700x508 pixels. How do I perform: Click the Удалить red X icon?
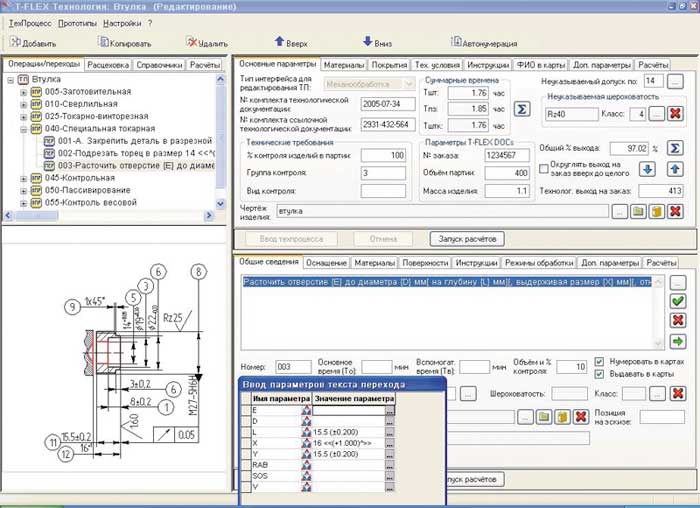click(192, 43)
